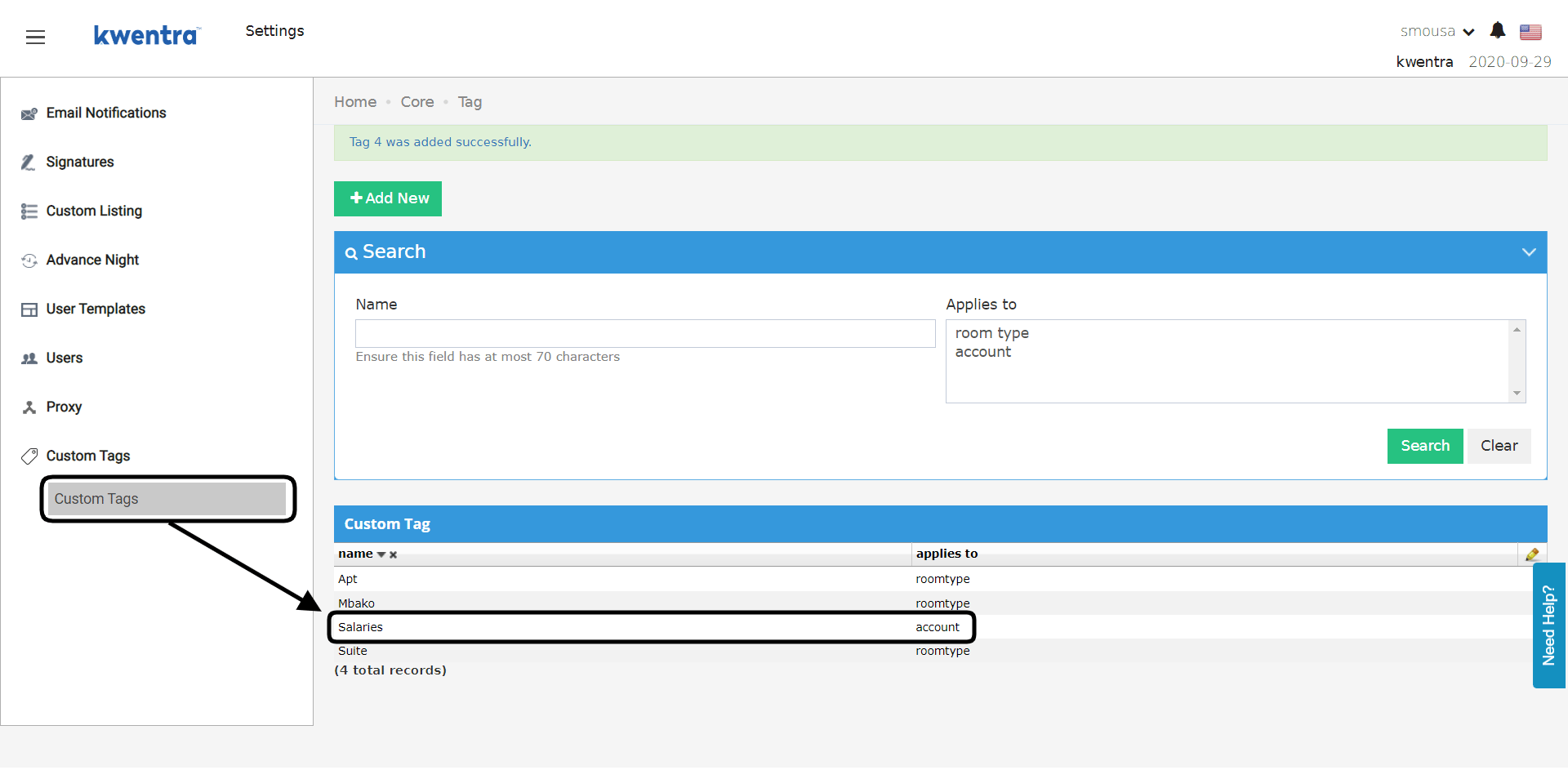Click the Settings page title

pyautogui.click(x=274, y=31)
